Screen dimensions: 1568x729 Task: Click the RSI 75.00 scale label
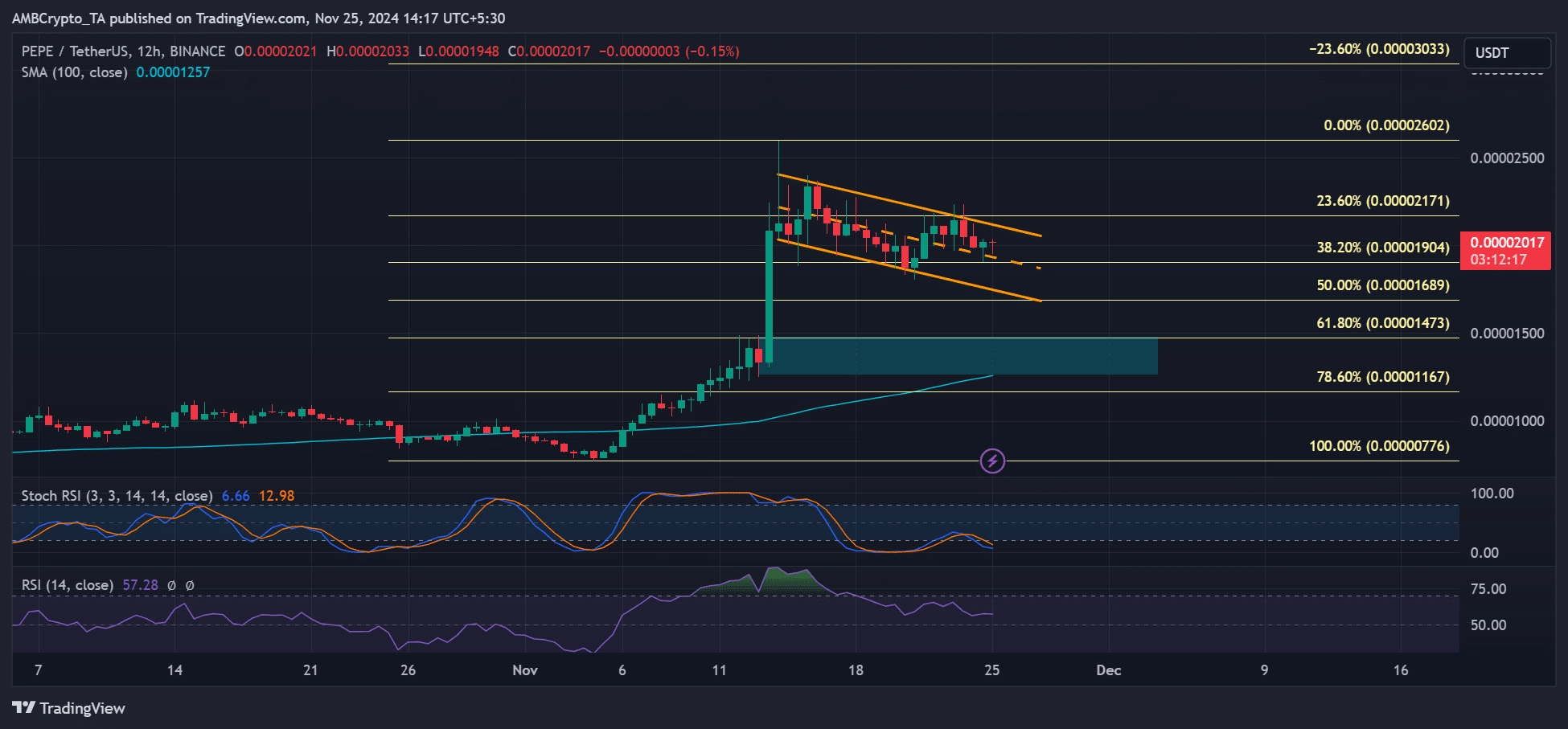coord(1488,589)
